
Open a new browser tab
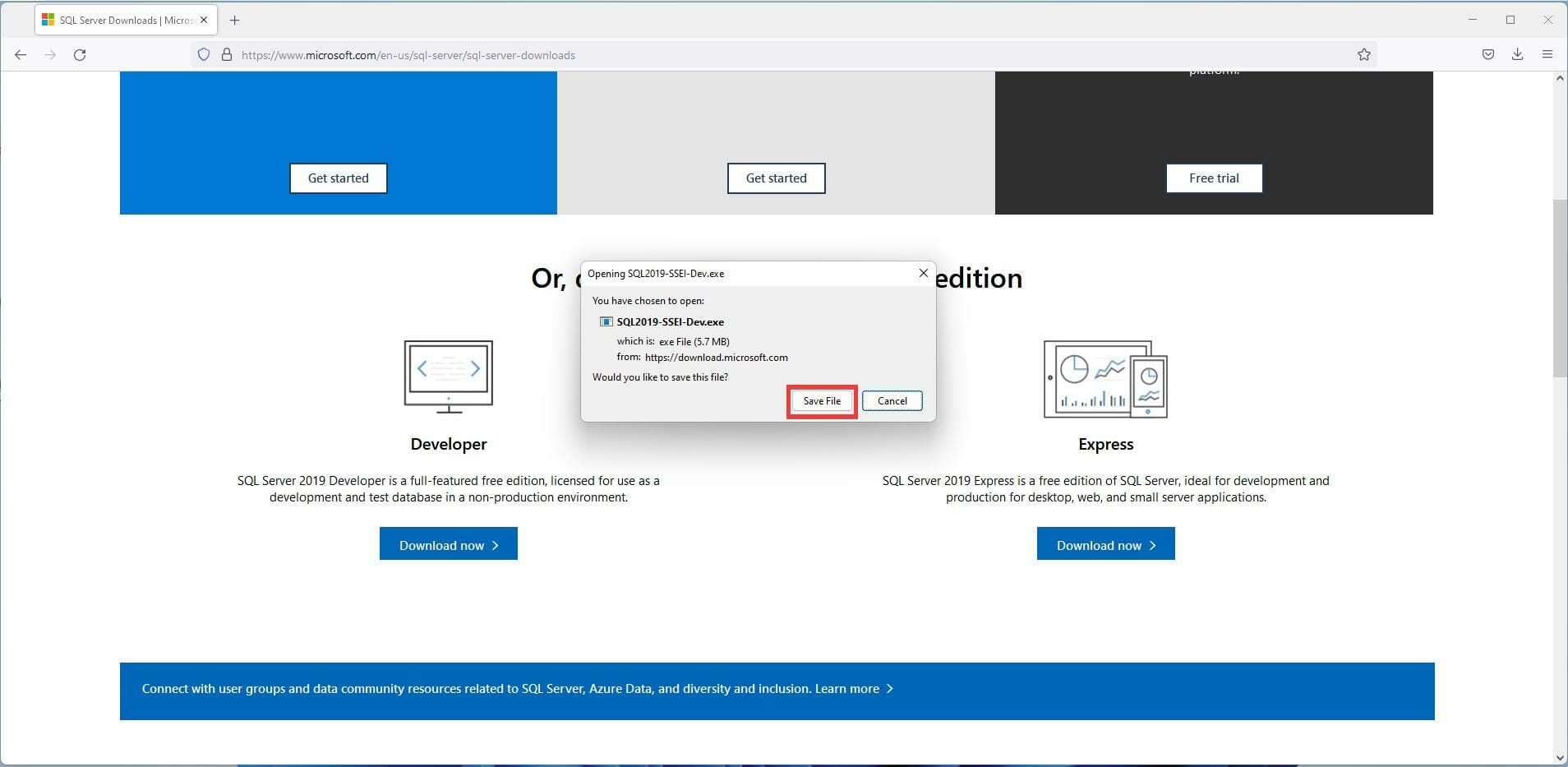click(235, 20)
